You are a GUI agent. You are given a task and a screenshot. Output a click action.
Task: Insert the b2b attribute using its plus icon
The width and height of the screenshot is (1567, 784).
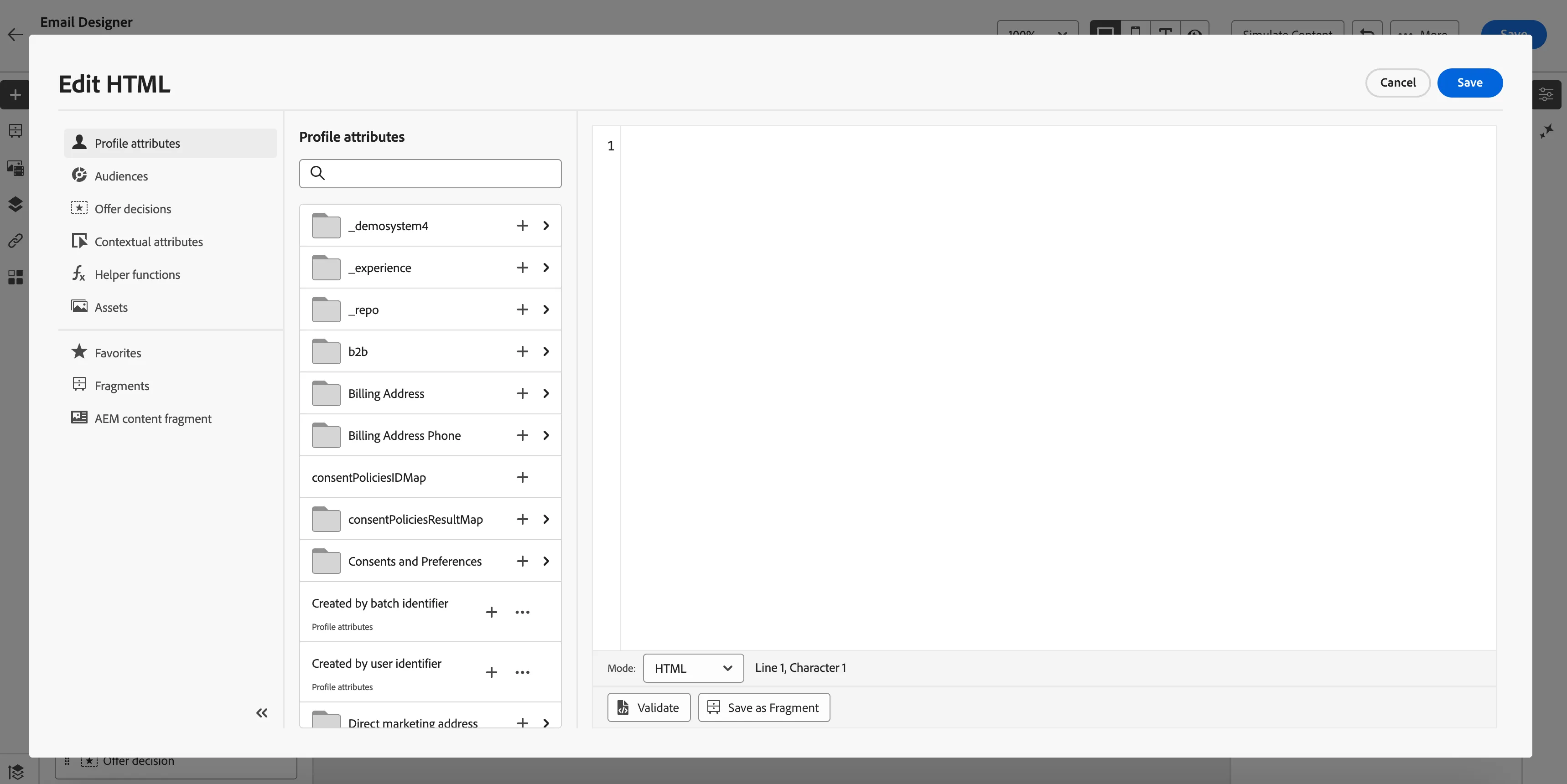pyautogui.click(x=522, y=351)
